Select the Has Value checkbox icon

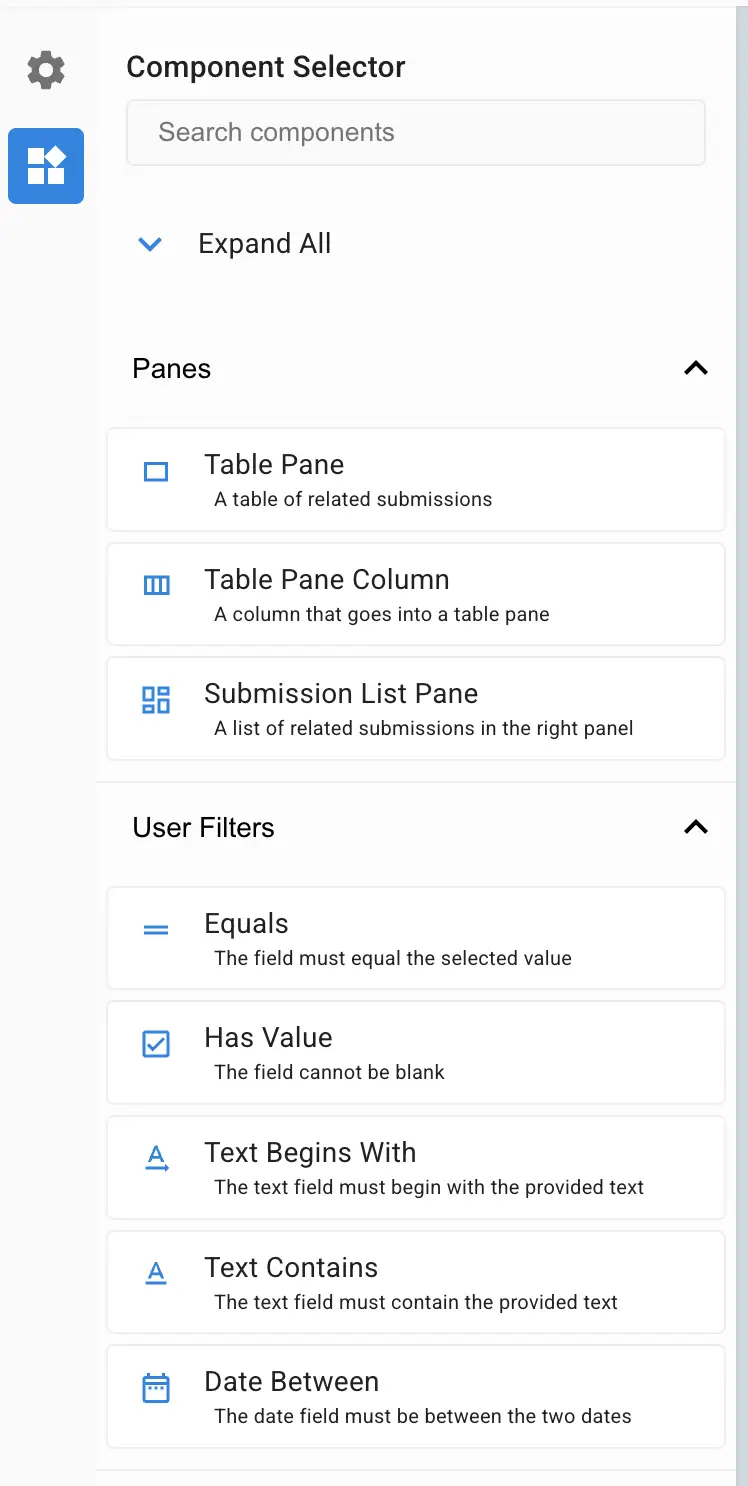[x=156, y=1044]
